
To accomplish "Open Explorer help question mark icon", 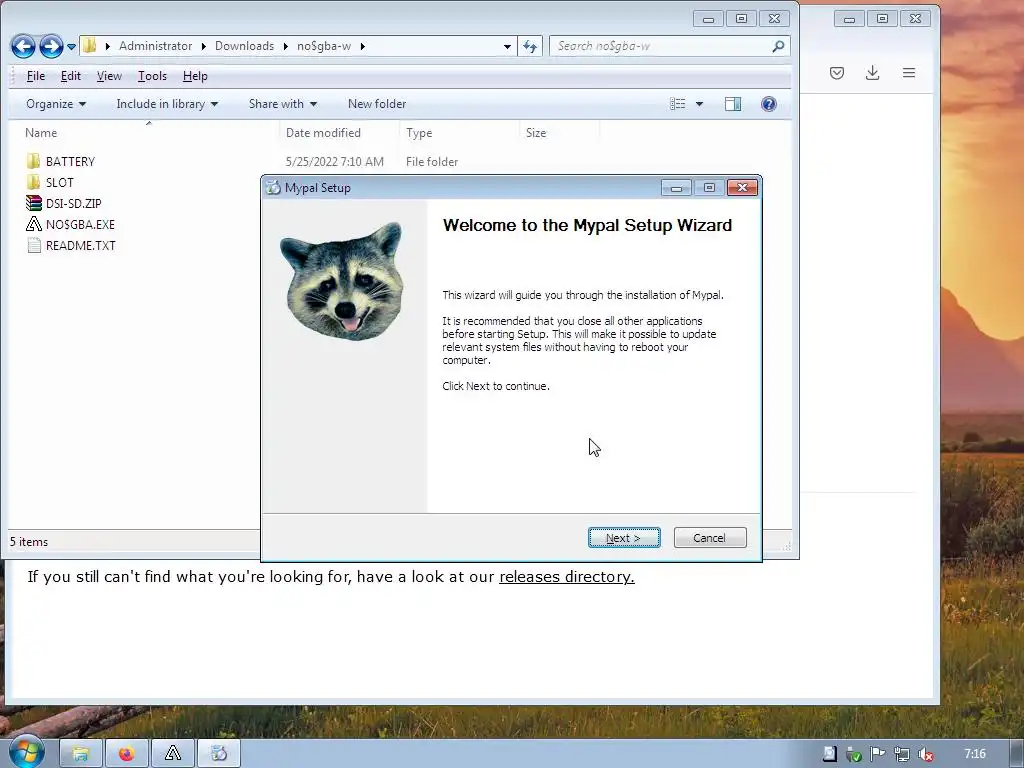I will [769, 104].
